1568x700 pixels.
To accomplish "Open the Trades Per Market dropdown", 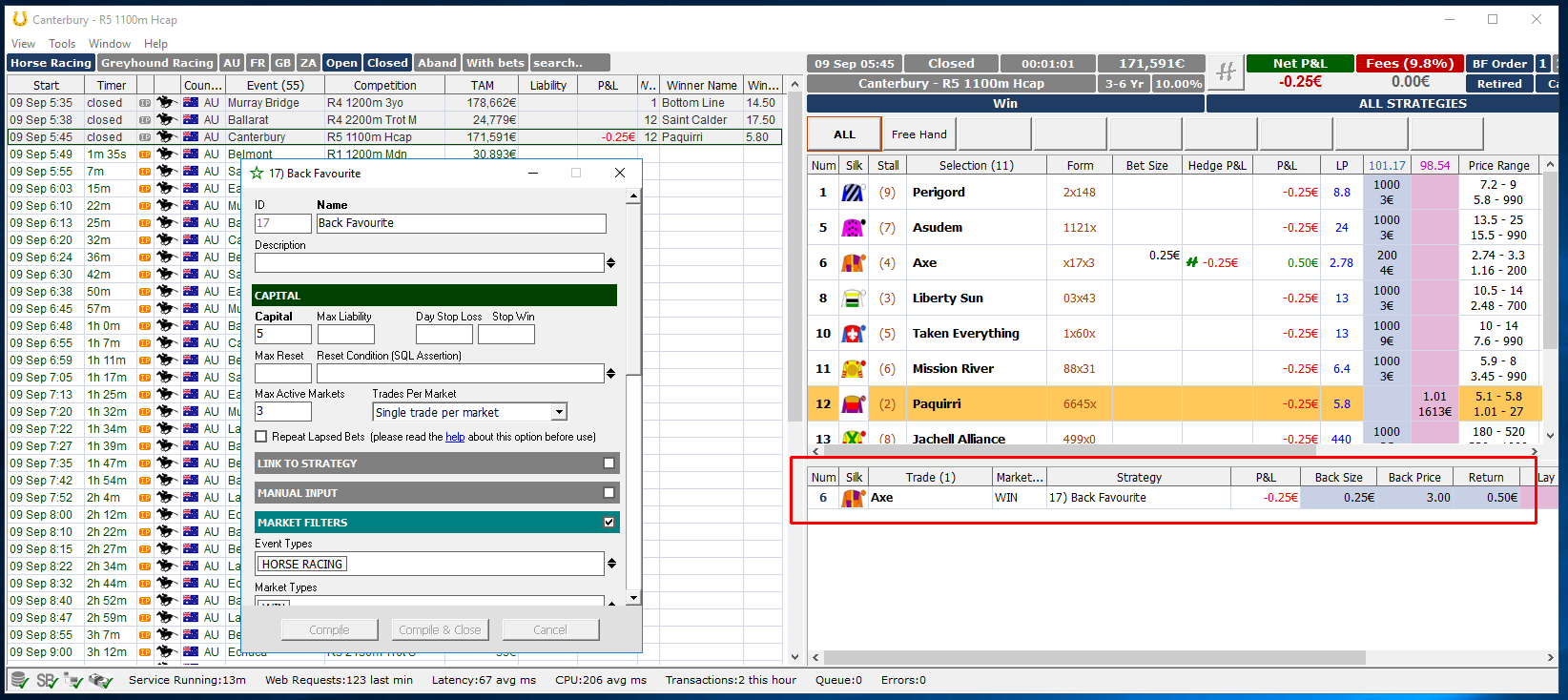I will (560, 412).
